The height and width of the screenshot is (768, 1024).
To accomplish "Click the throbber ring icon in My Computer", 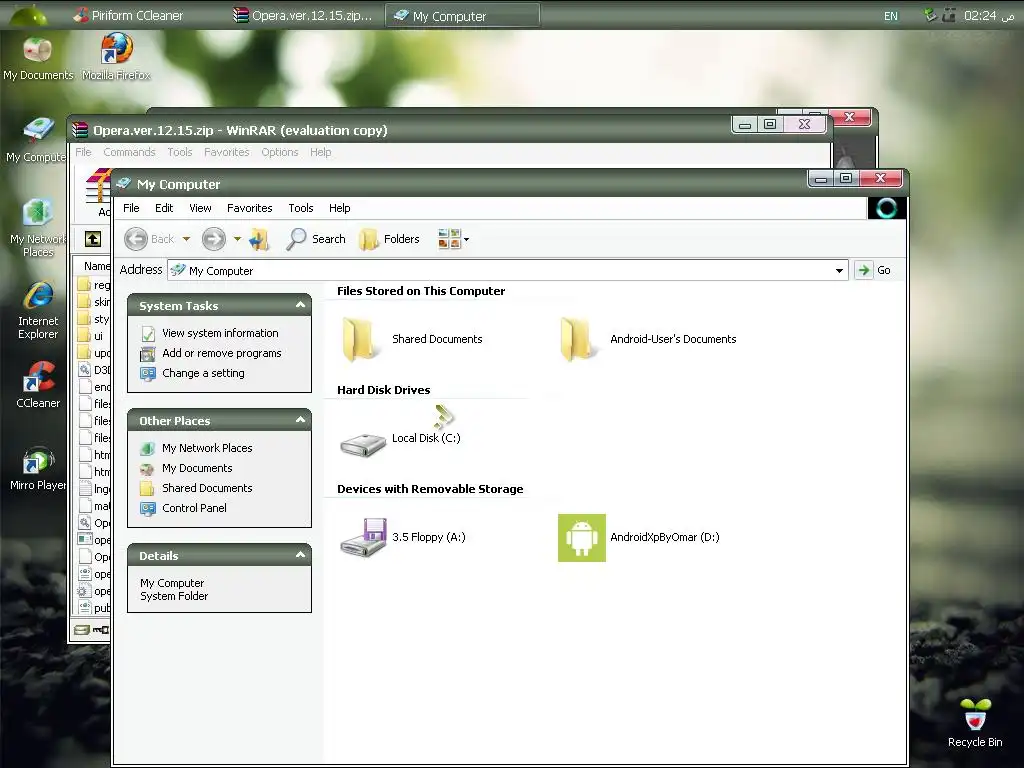I will click(886, 208).
